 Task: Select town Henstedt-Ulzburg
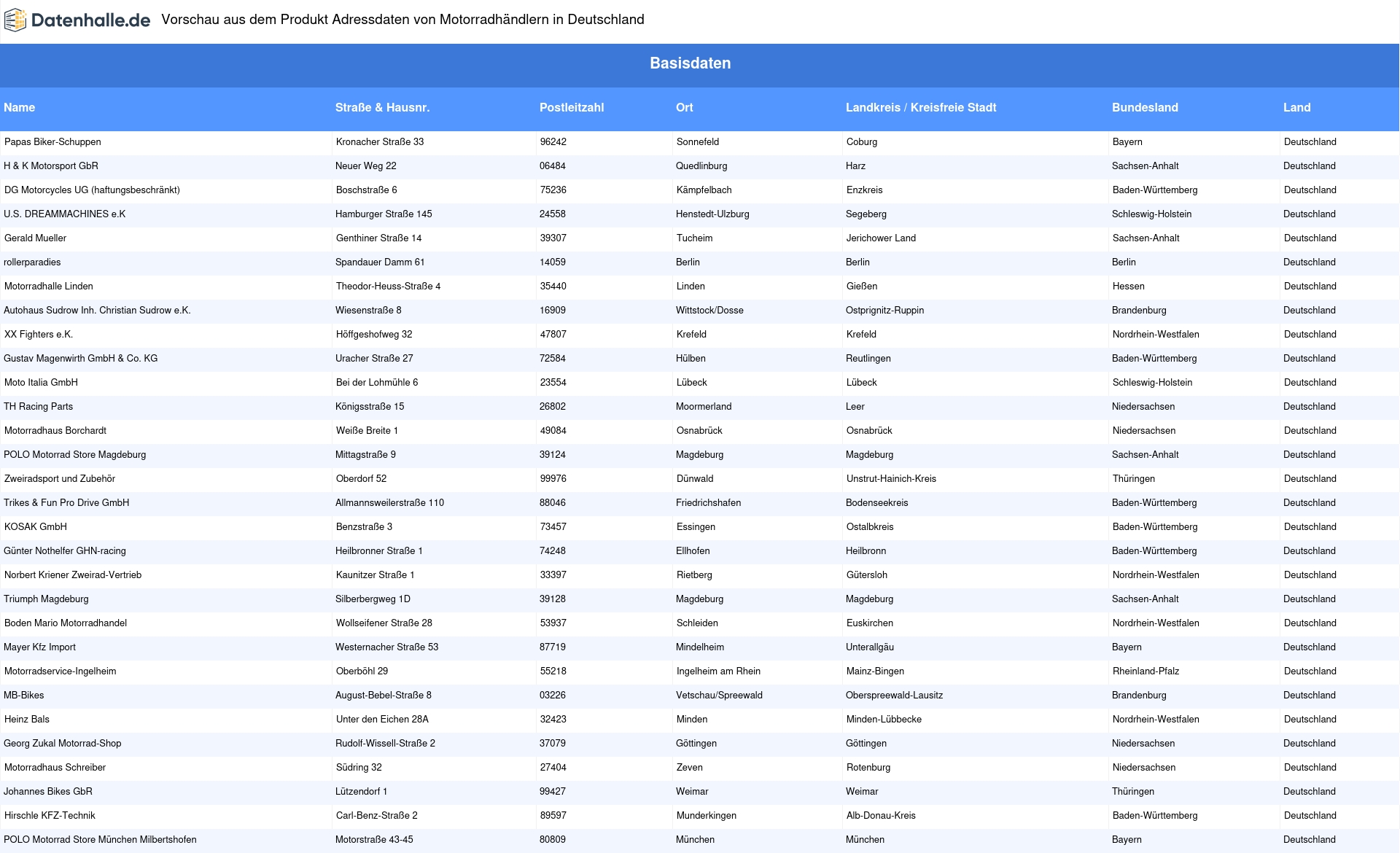click(x=712, y=214)
